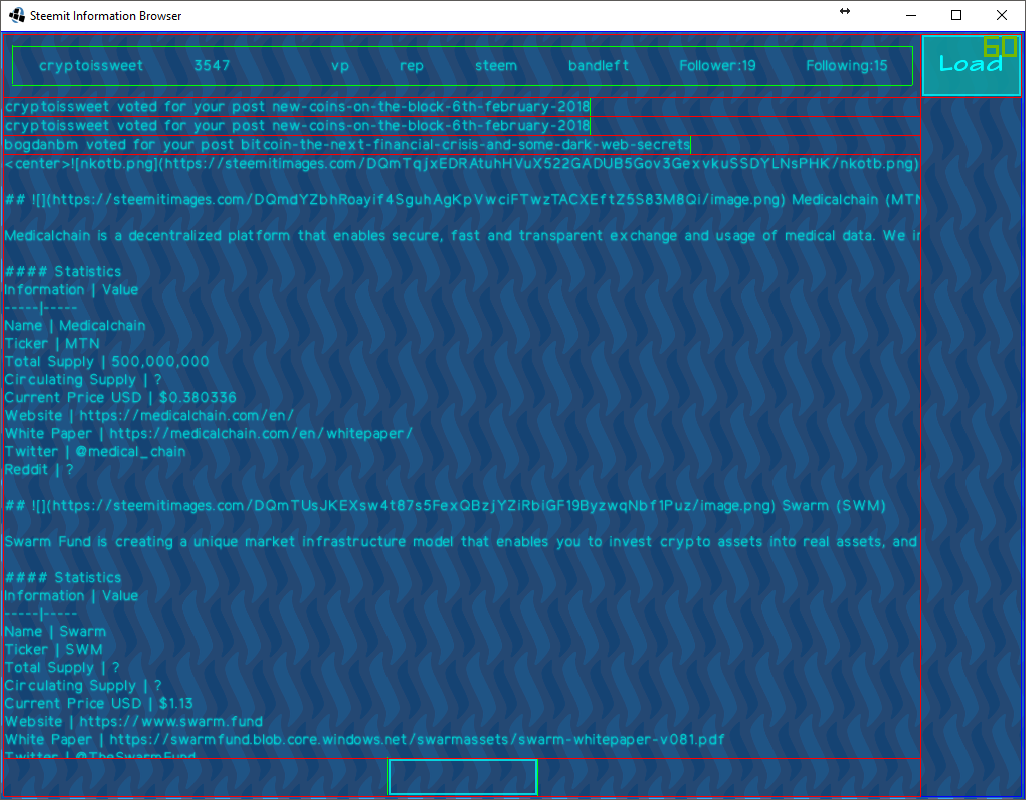
Task: Click the 'Follower:19' count
Action: click(x=717, y=65)
